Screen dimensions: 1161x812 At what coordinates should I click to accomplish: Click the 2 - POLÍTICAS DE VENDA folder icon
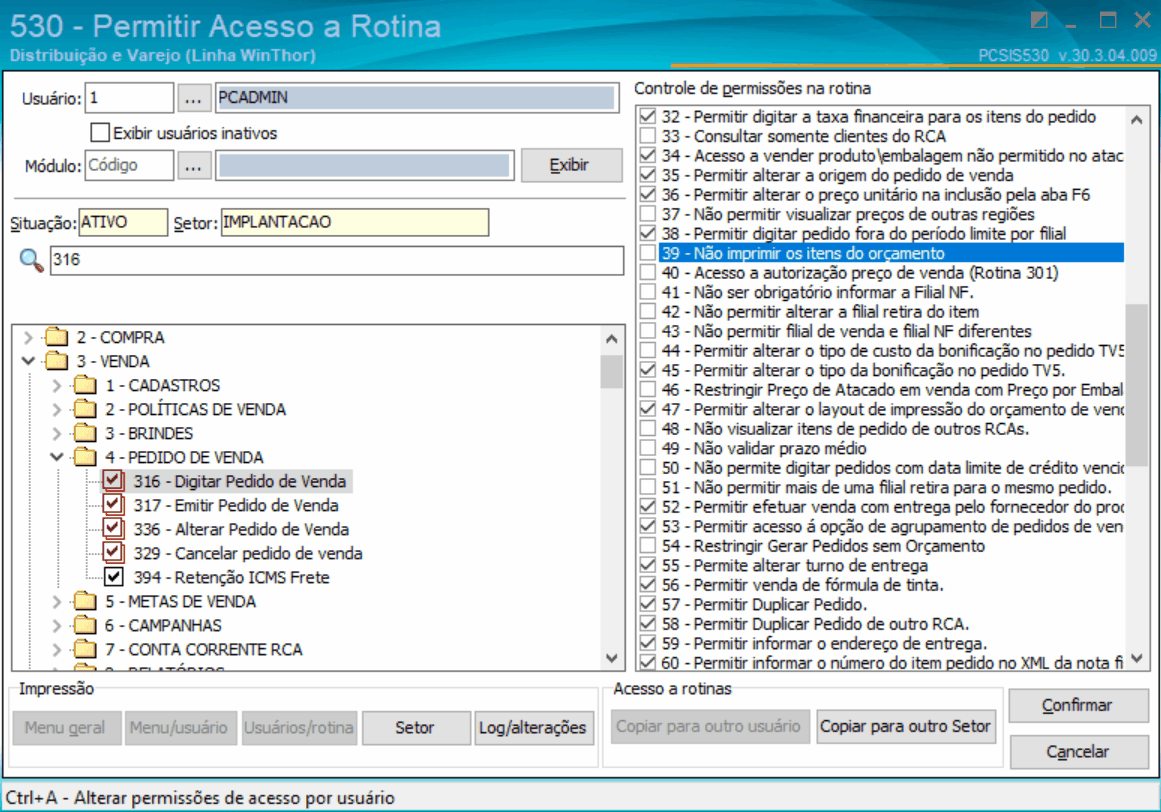85,409
